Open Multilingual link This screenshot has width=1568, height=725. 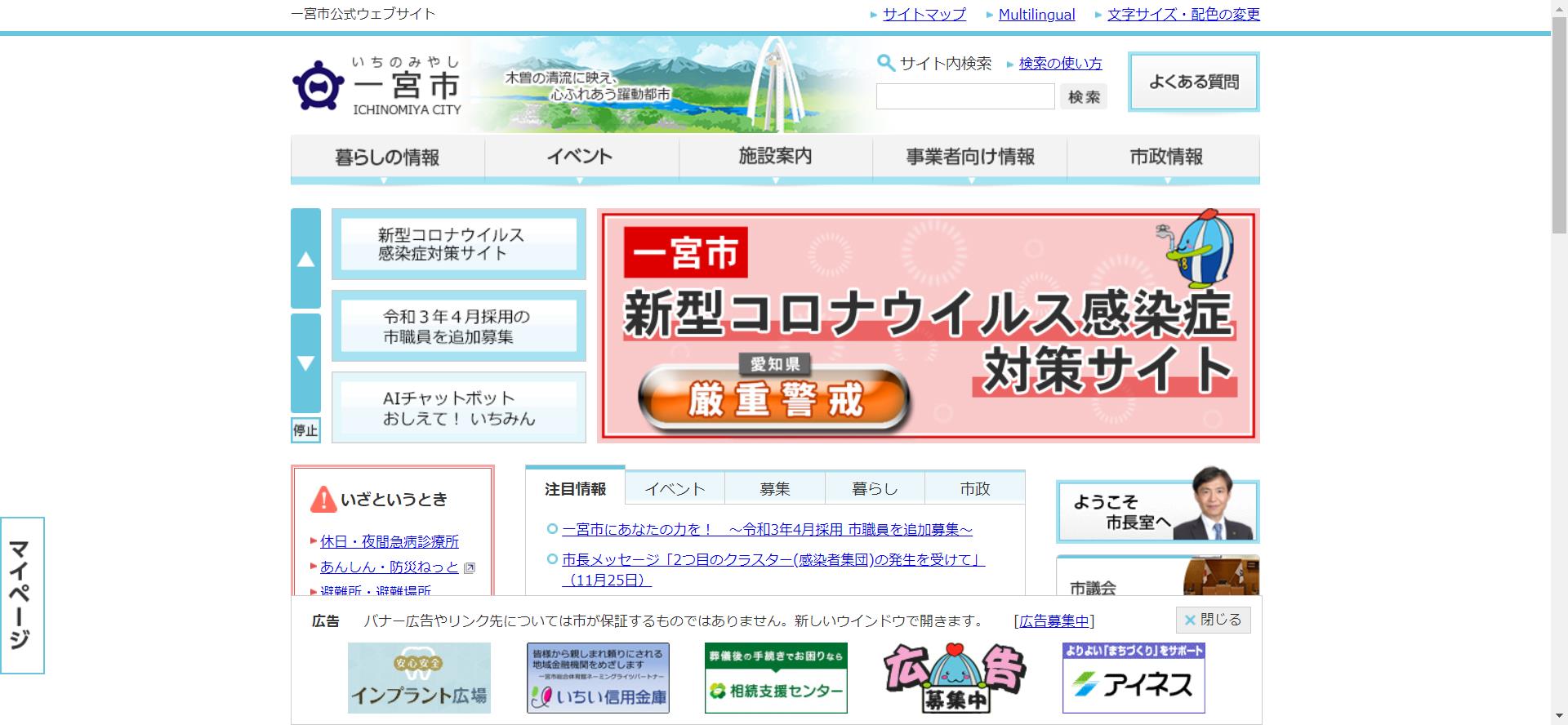tap(1036, 15)
